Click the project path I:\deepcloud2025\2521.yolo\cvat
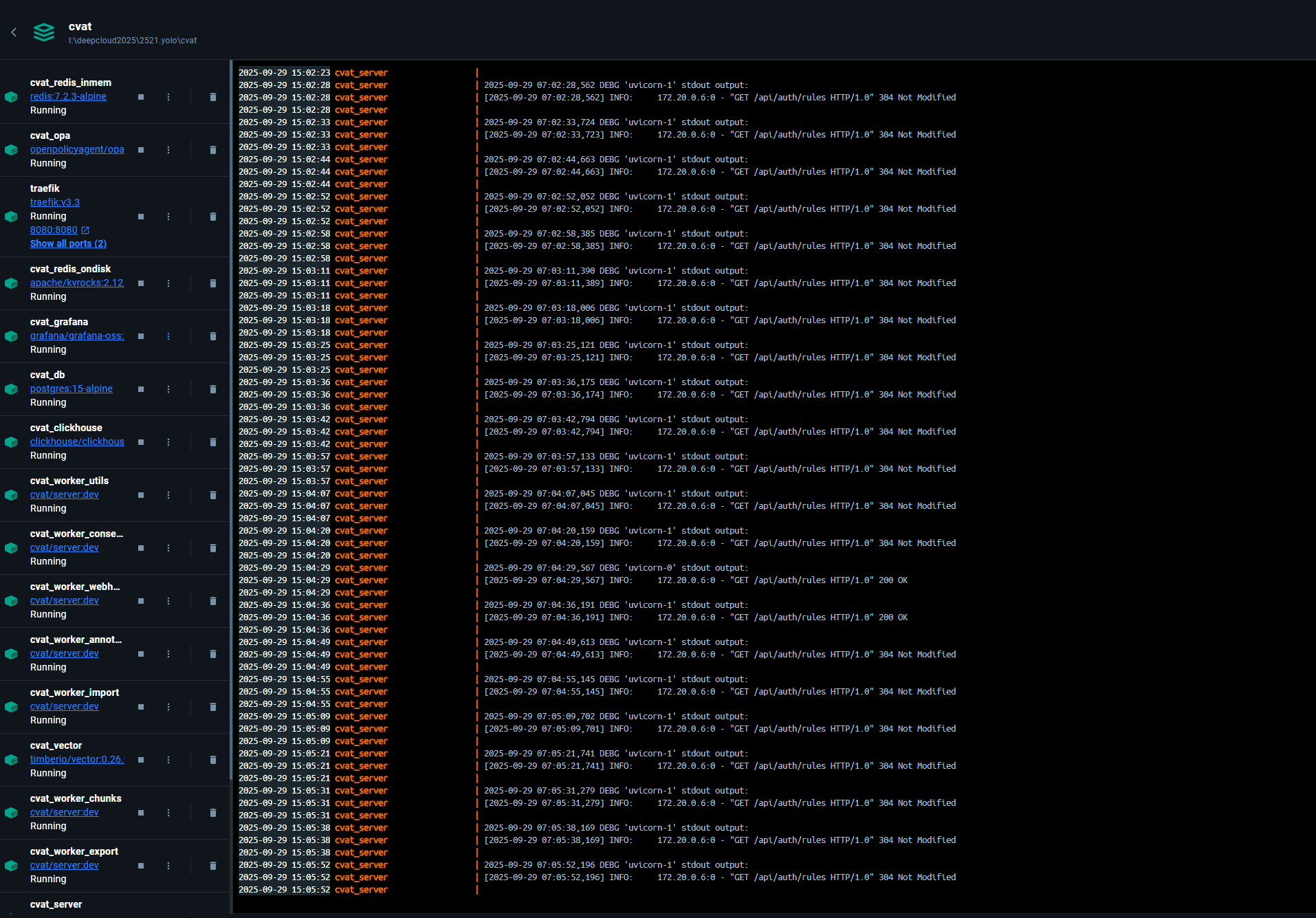Screen dimensions: 1316x918 click(133, 41)
